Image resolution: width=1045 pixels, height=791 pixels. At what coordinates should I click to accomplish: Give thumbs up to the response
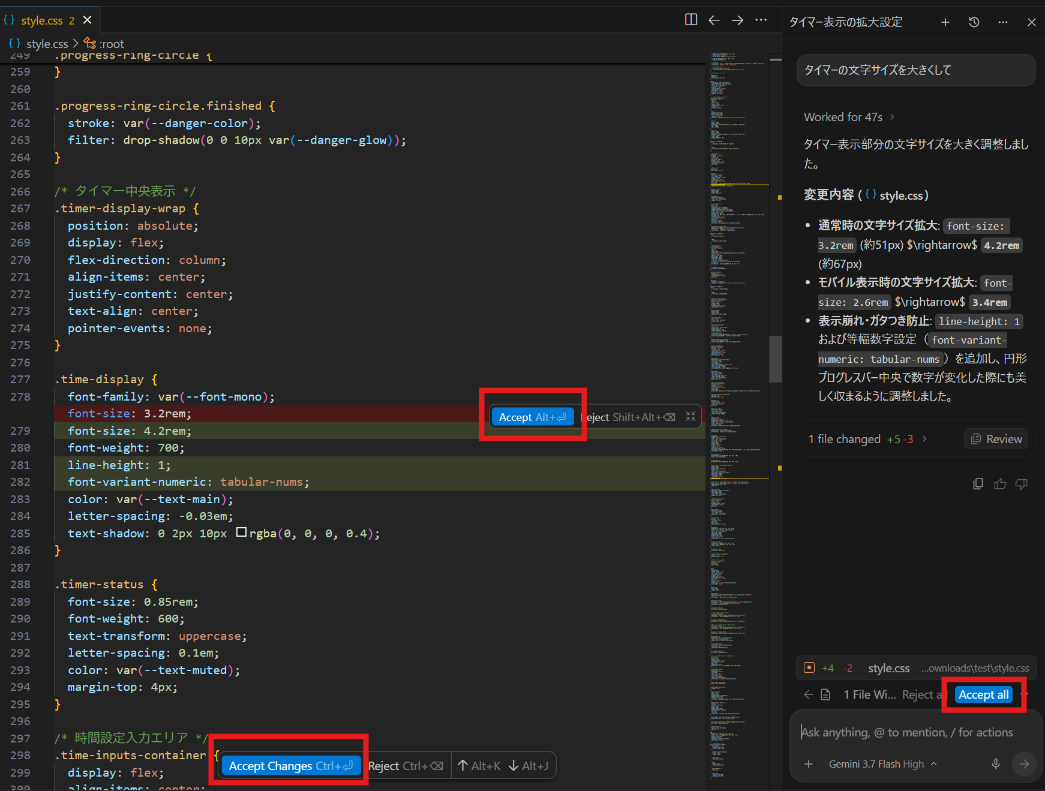click(x=1000, y=484)
